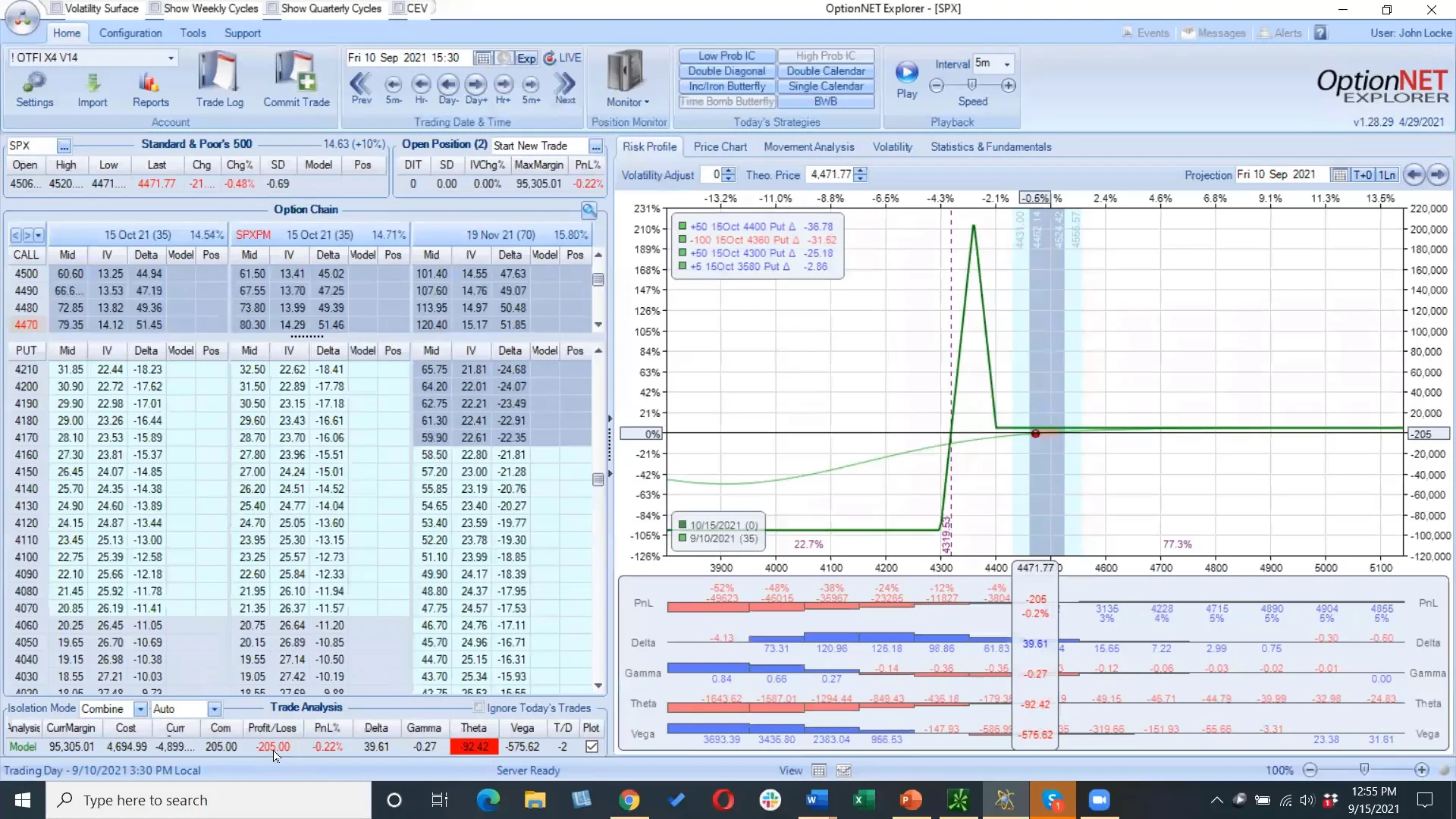Move projection date forward with right arrow

click(x=1438, y=175)
